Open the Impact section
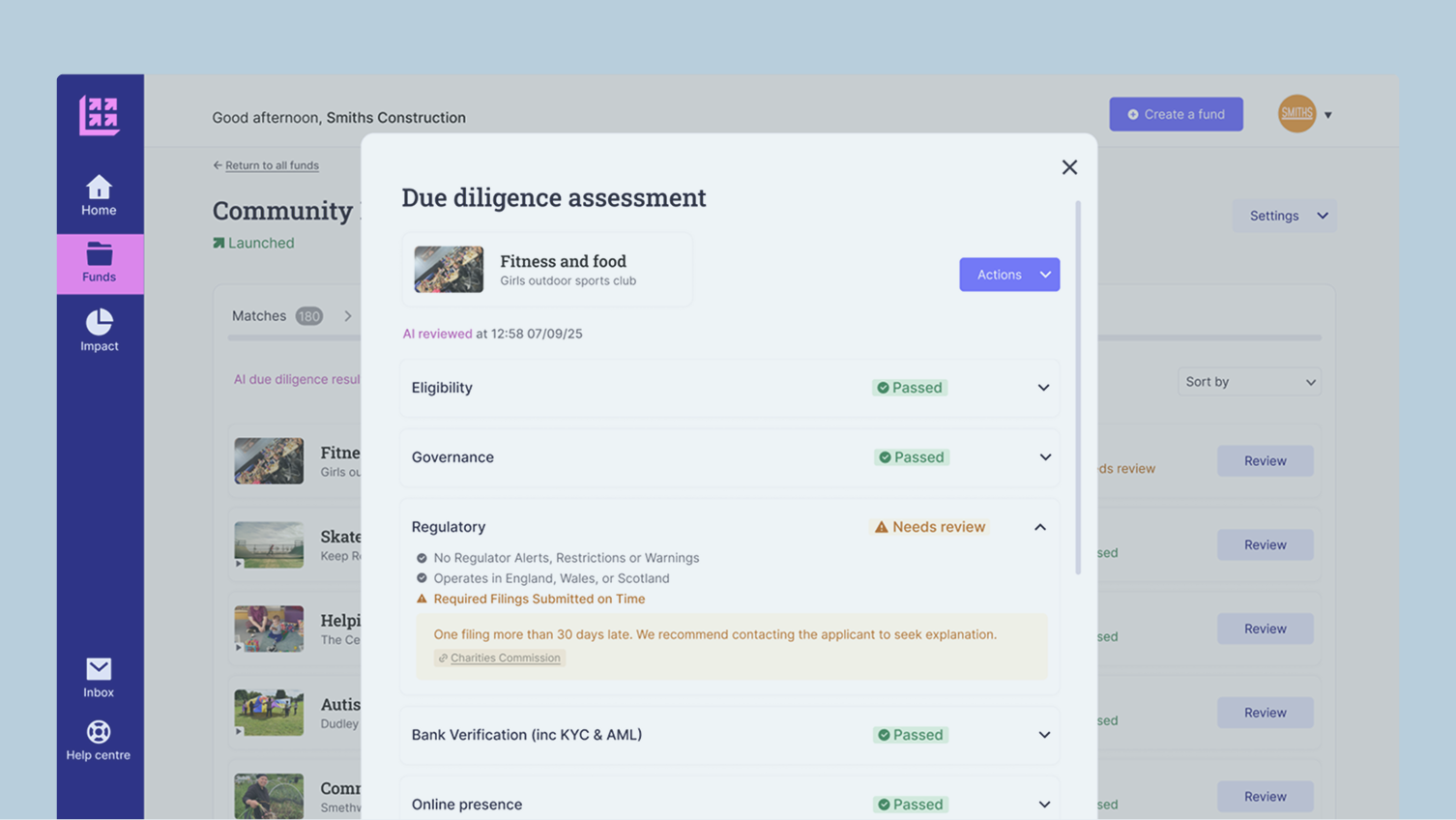The height and width of the screenshot is (820, 1456). 99,330
